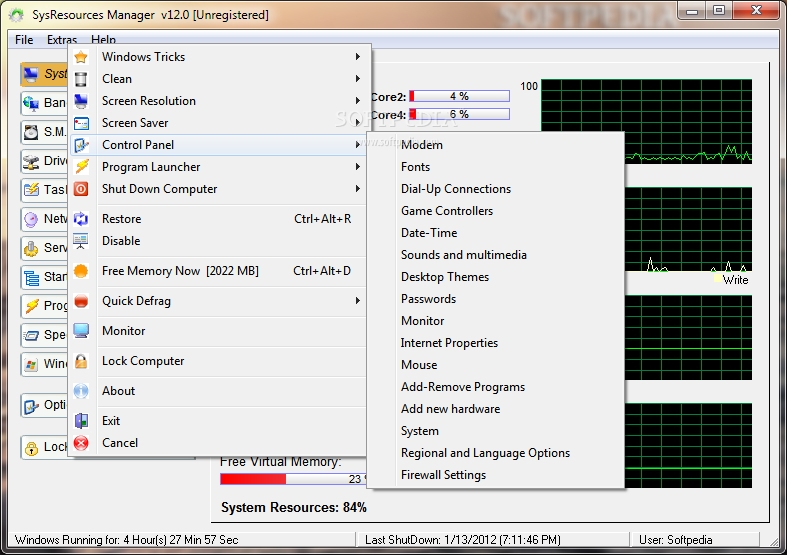
Task: Click the red X icon beside Cancel
Action: pyautogui.click(x=81, y=443)
